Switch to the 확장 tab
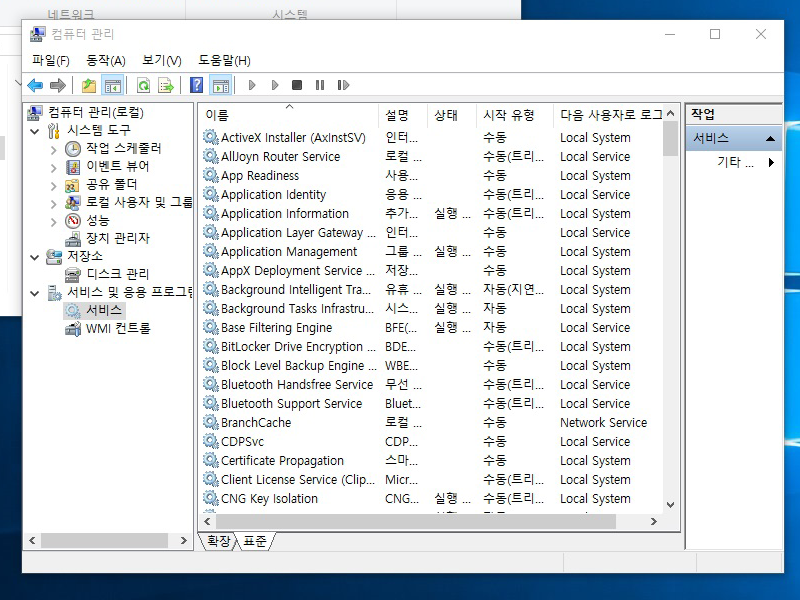This screenshot has height=600, width=800. coord(219,540)
